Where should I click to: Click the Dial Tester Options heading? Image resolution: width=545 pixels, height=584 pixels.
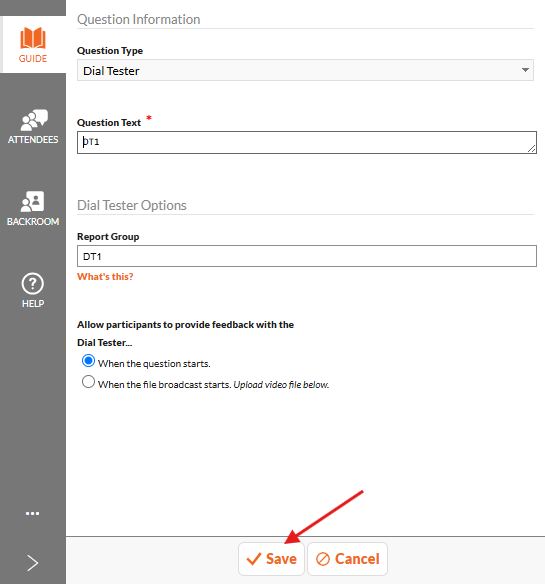tap(132, 205)
